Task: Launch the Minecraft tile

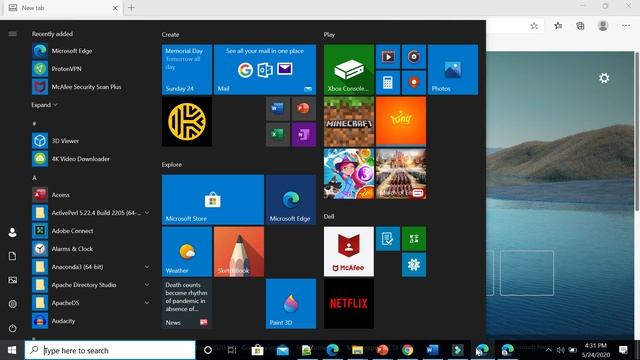Action: tap(349, 121)
